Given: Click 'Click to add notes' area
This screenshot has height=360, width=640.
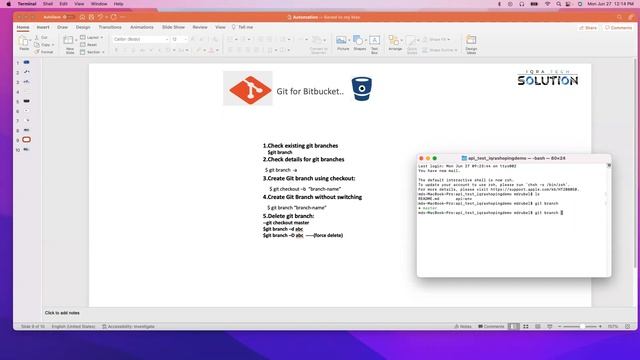Looking at the screenshot, I should coord(62,313).
